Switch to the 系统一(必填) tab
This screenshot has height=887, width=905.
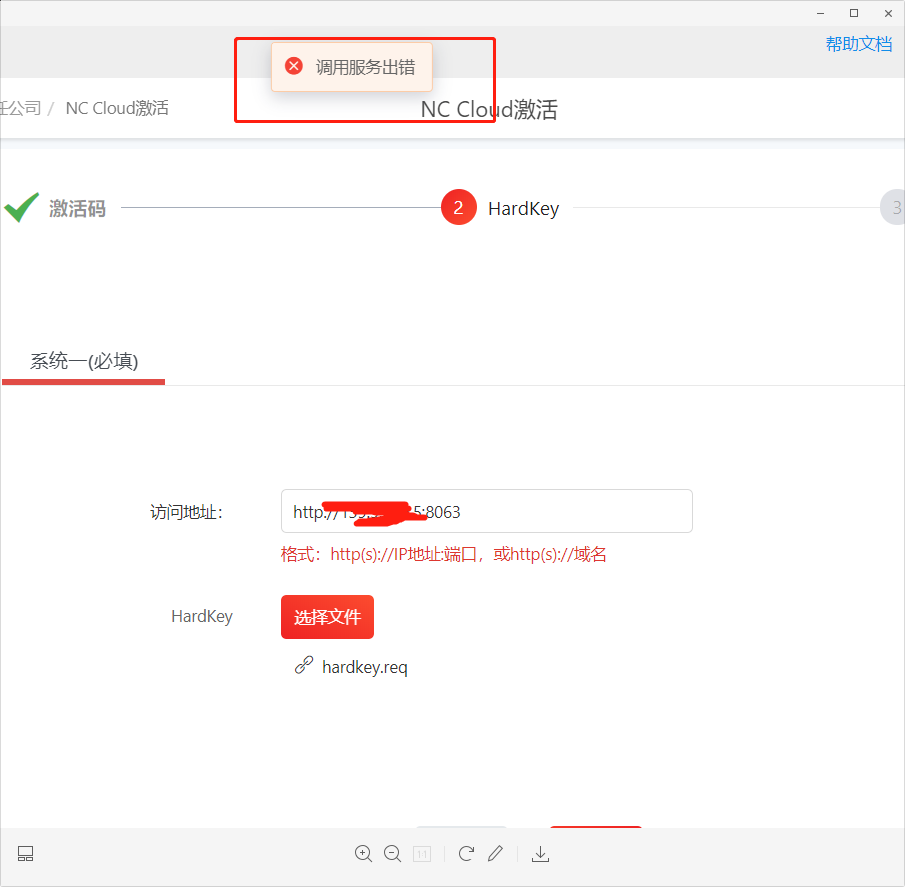pyautogui.click(x=84, y=361)
